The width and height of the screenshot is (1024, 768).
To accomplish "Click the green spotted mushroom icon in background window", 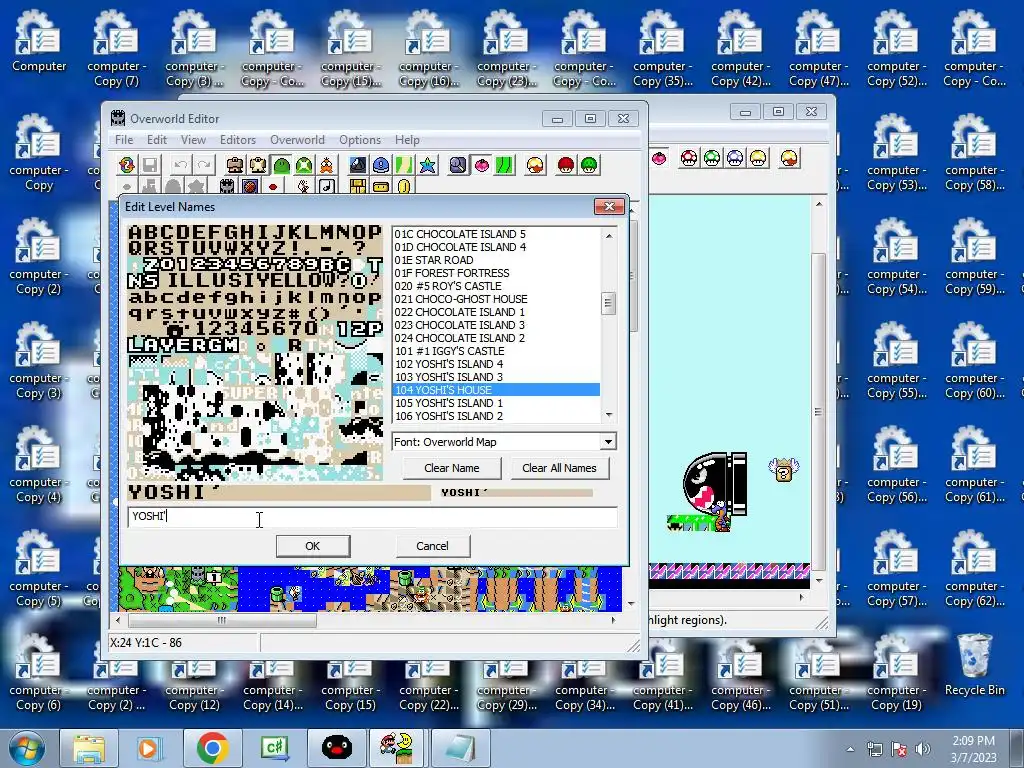I will click(x=712, y=158).
